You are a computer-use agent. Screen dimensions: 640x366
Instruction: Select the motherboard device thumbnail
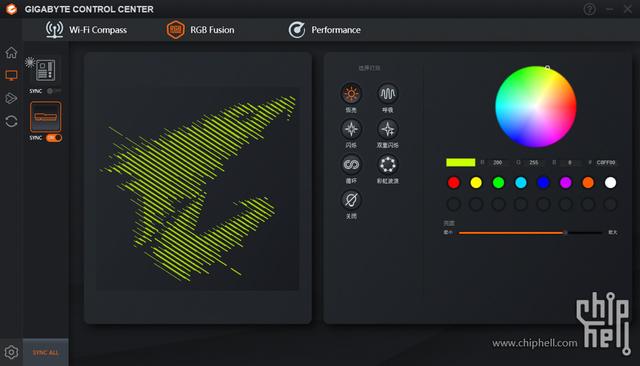pos(45,70)
